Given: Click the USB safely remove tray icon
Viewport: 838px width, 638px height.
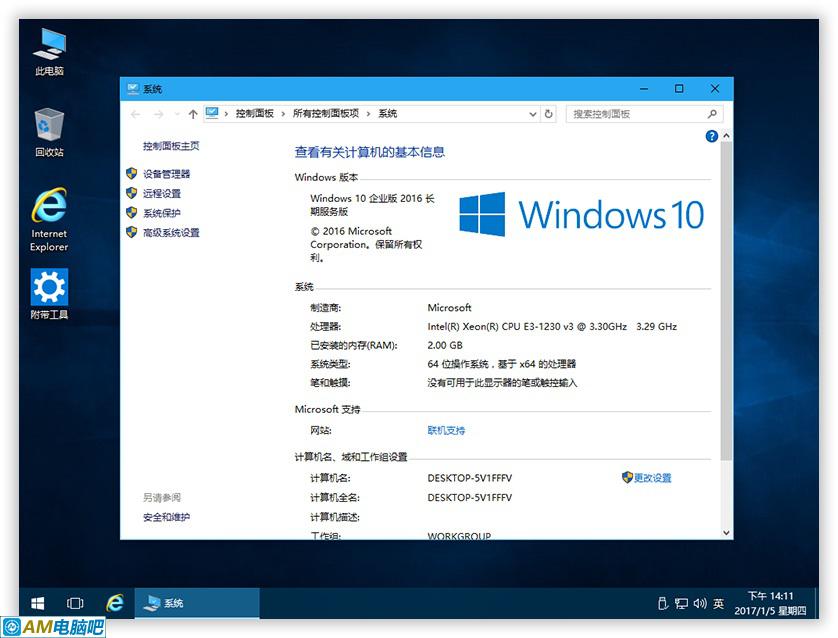Looking at the screenshot, I should pos(663,603).
